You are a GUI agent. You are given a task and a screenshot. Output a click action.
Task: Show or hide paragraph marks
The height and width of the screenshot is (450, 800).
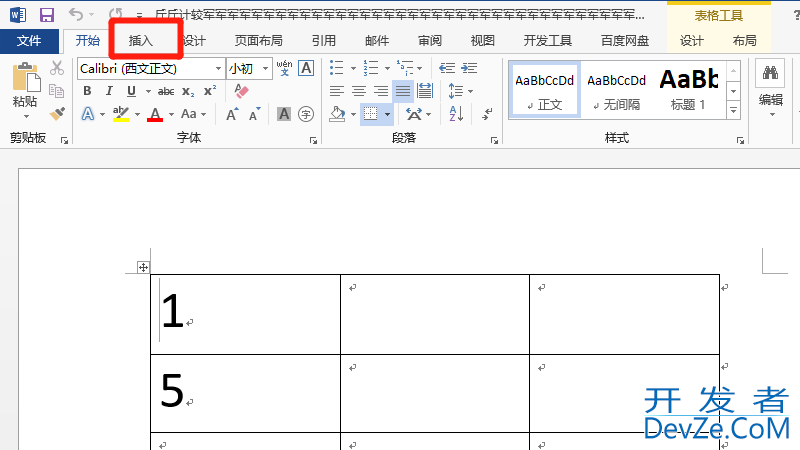tap(487, 113)
